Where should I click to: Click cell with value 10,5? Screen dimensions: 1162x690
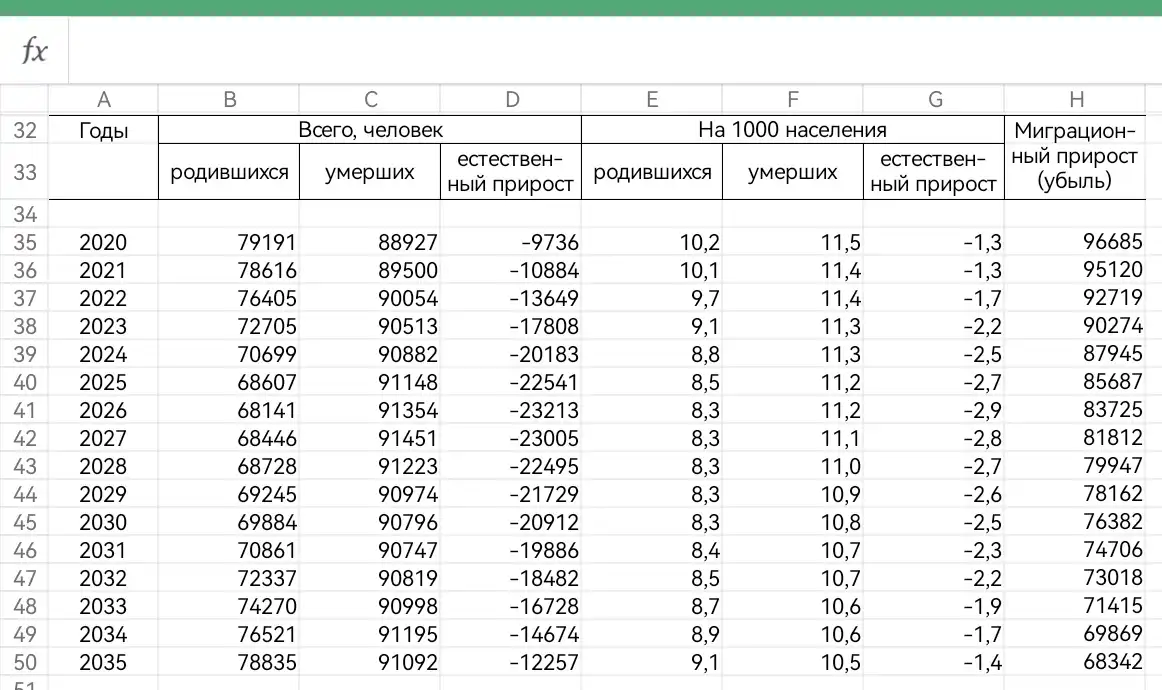point(792,663)
